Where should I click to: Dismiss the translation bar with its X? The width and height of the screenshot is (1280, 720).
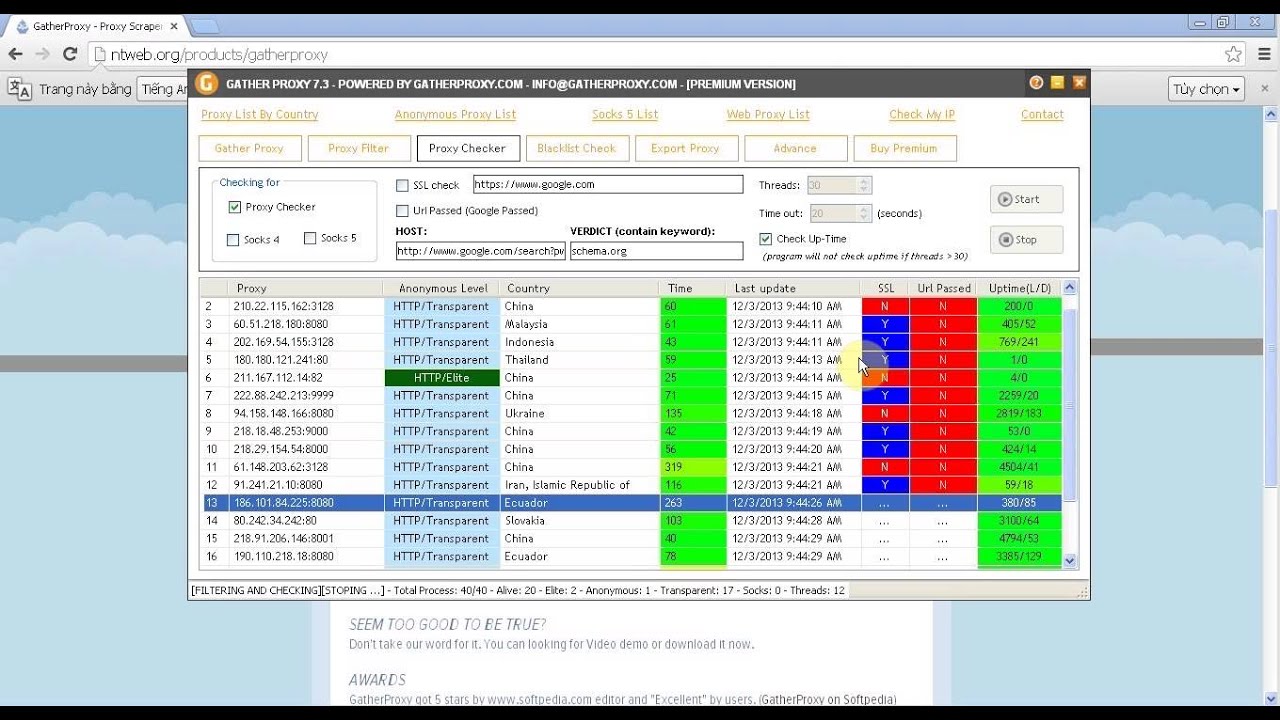[1264, 89]
